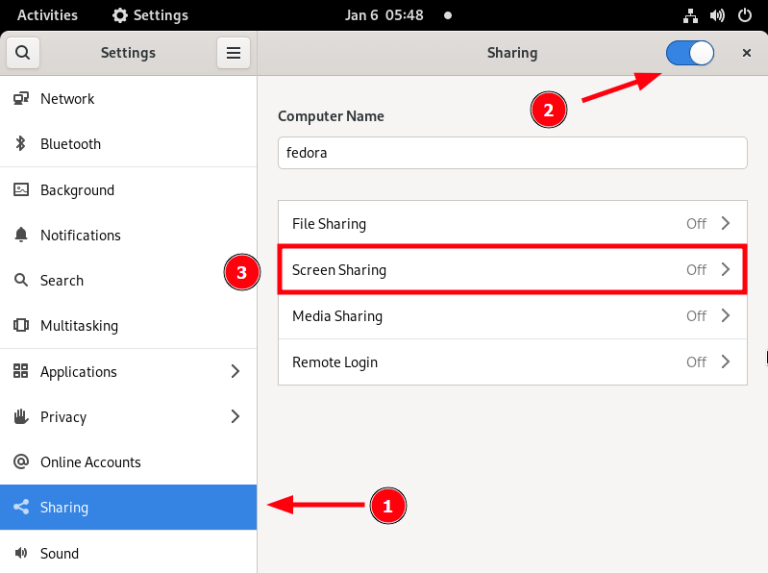The height and width of the screenshot is (573, 768).
Task: Open the clock and calendar at Jan 6 05:48
Action: coord(384,15)
